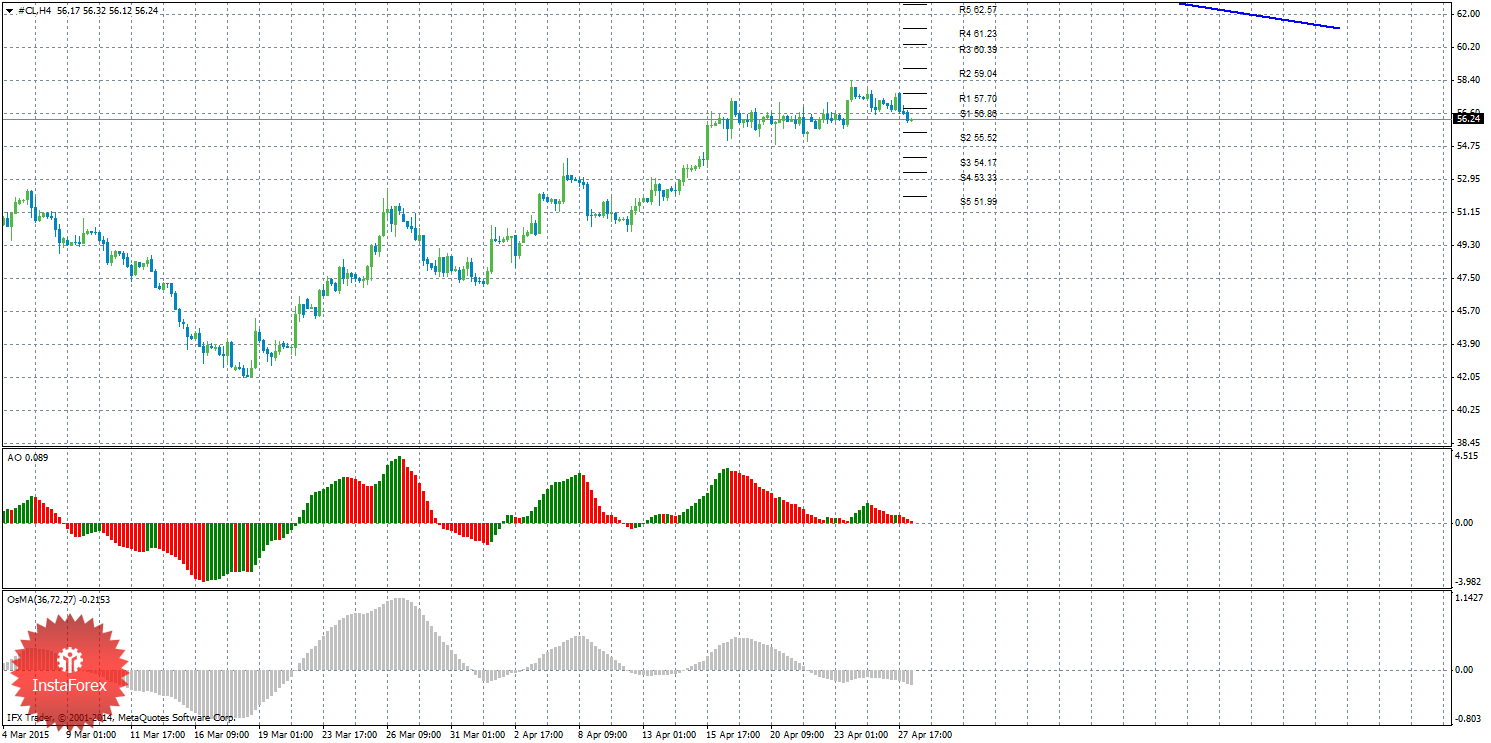1491x743 pixels.
Task: Select 52.95 on the price axis
Action: (1468, 179)
